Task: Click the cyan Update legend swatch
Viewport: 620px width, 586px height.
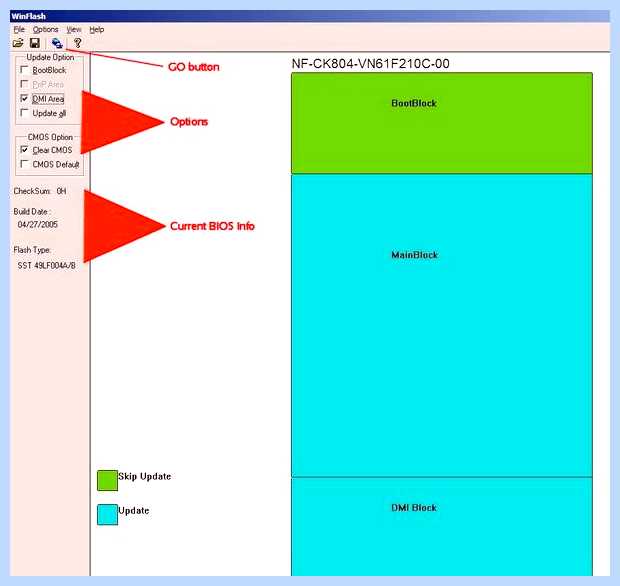Action: coord(108,514)
